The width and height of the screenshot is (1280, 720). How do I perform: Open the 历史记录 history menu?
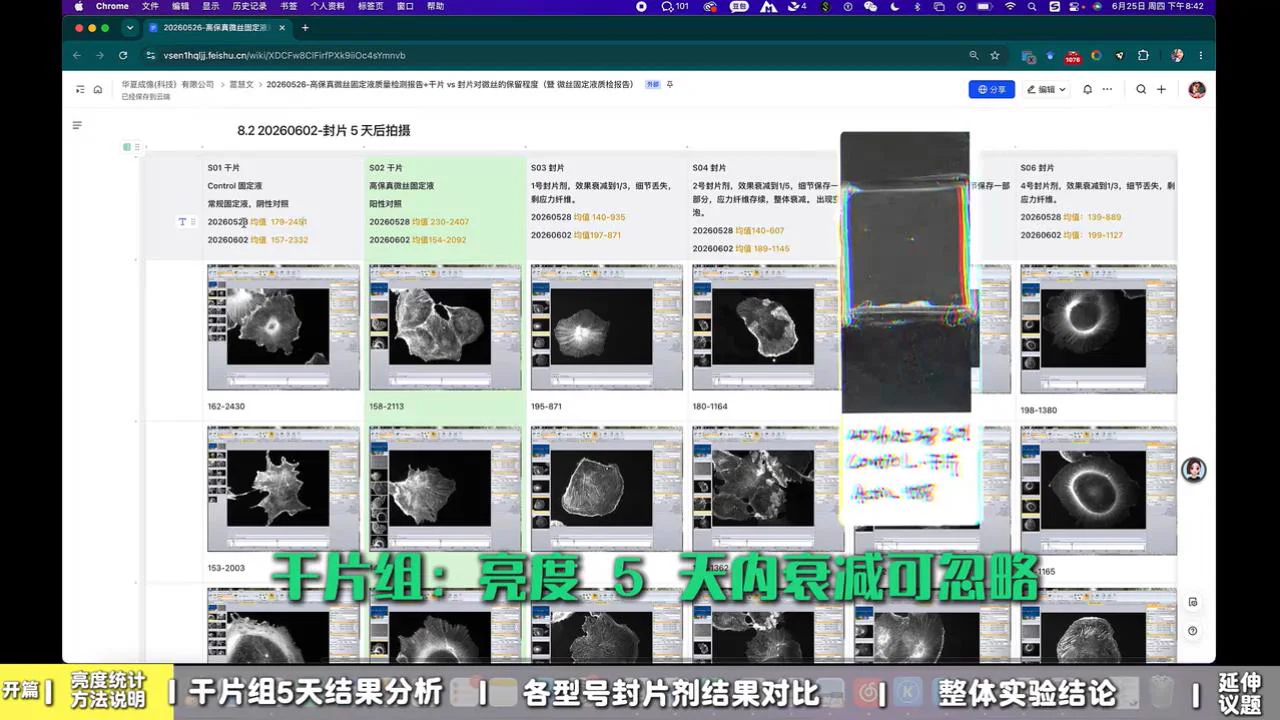[x=249, y=6]
